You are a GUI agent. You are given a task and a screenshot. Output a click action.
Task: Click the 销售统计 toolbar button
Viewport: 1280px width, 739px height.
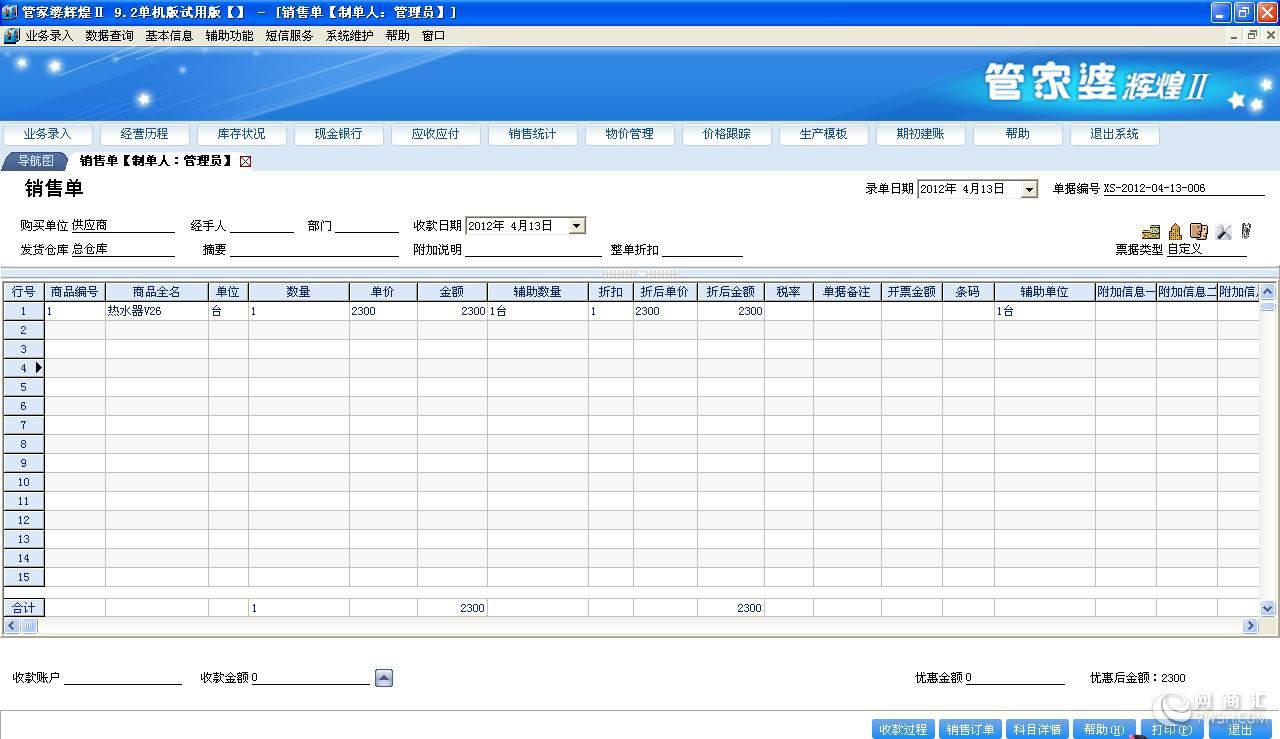tap(532, 134)
